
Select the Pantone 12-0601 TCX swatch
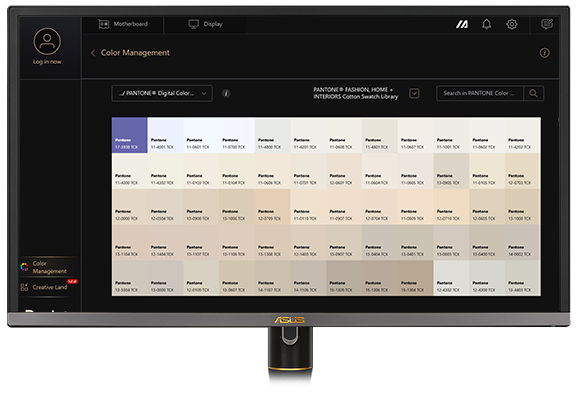click(x=344, y=171)
